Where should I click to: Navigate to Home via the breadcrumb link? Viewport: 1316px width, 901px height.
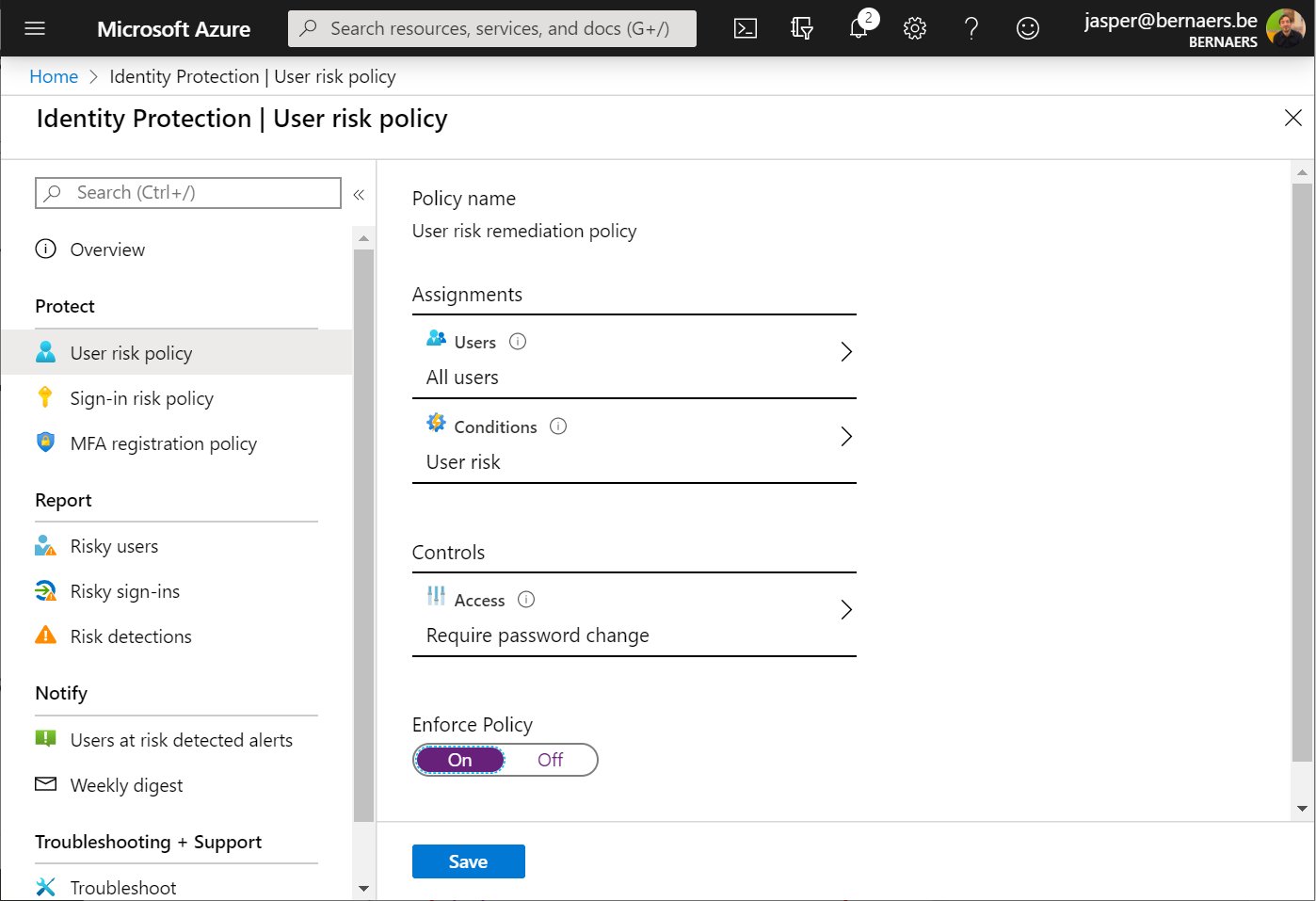click(54, 76)
